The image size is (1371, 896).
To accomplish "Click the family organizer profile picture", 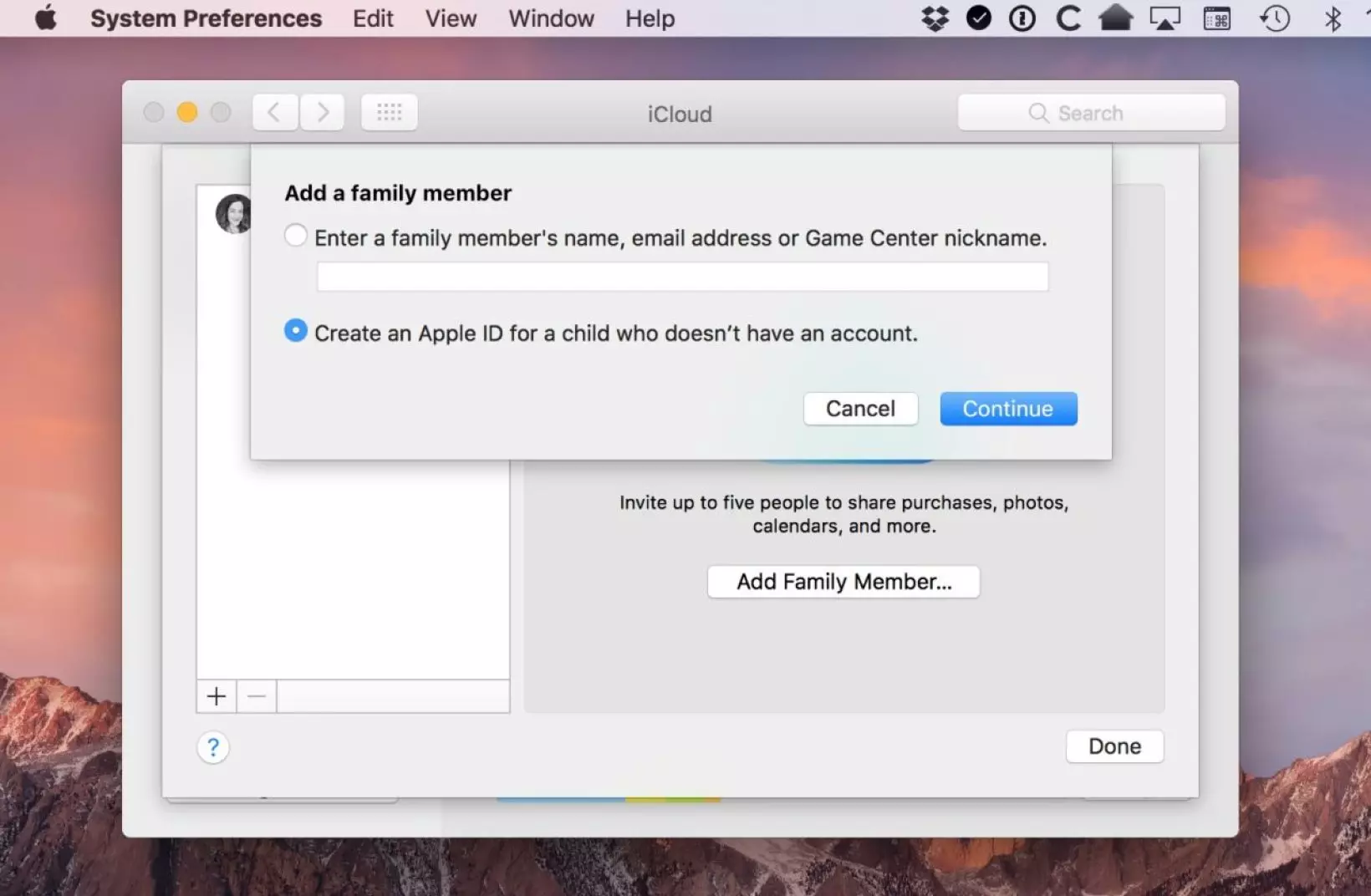I will click(233, 214).
